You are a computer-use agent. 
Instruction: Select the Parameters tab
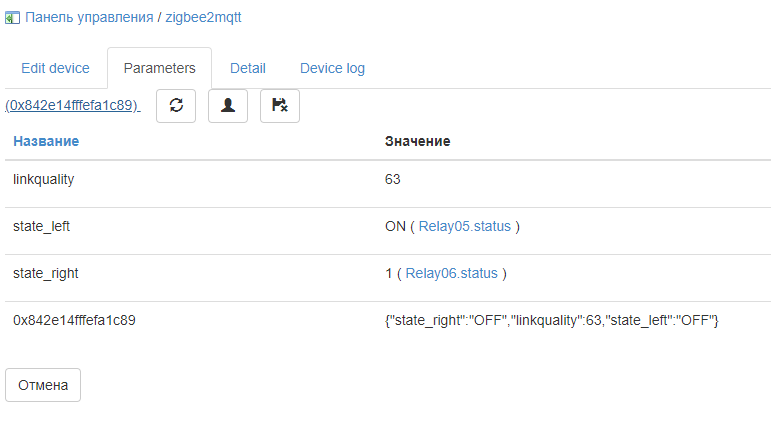[159, 68]
